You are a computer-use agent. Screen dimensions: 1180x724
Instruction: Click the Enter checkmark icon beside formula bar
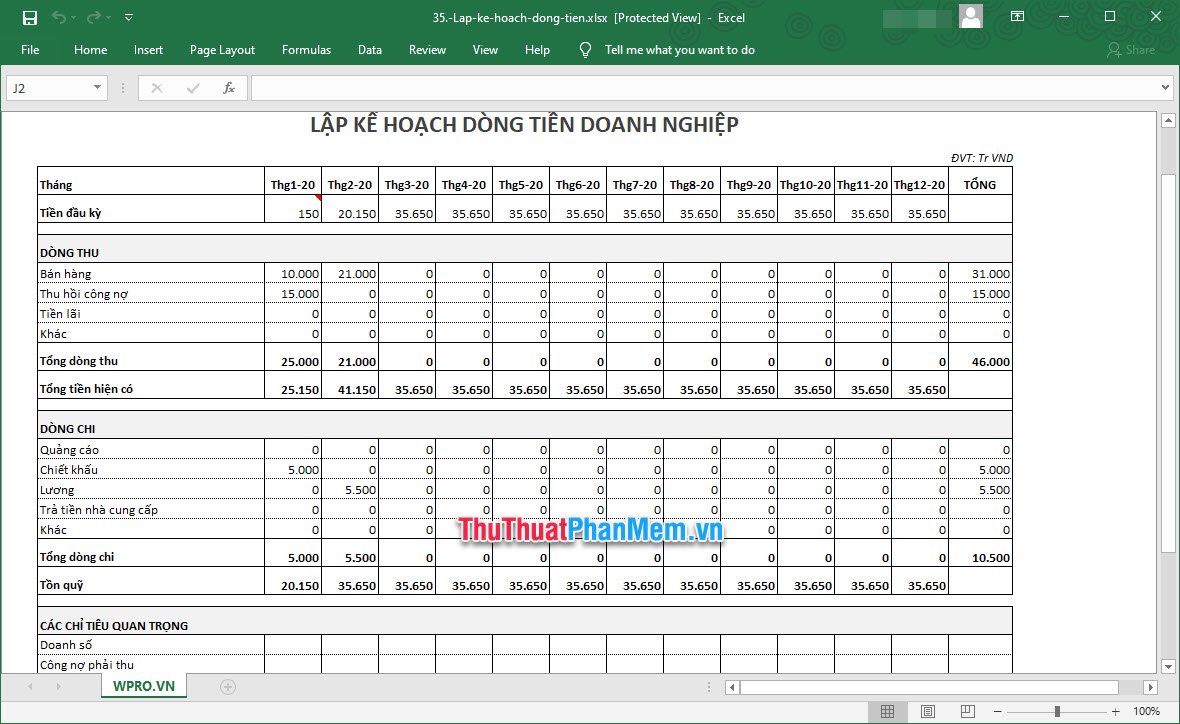192,88
